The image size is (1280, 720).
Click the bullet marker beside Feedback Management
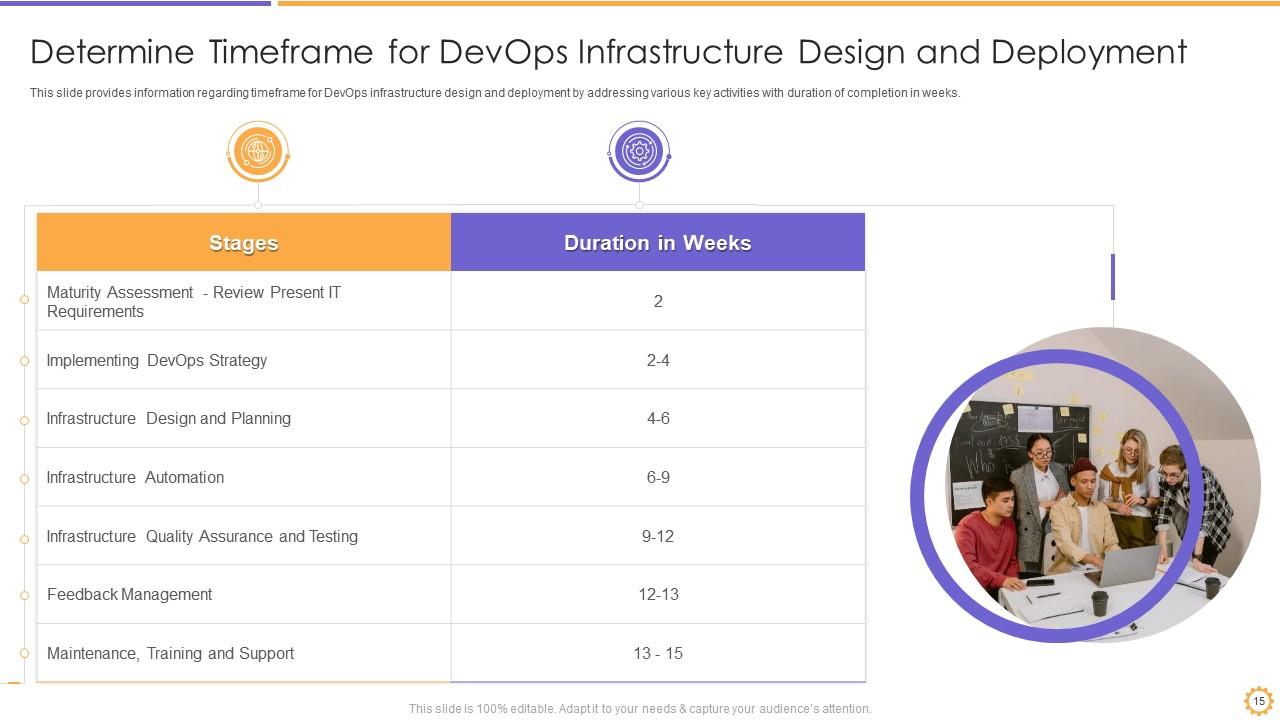(24, 595)
